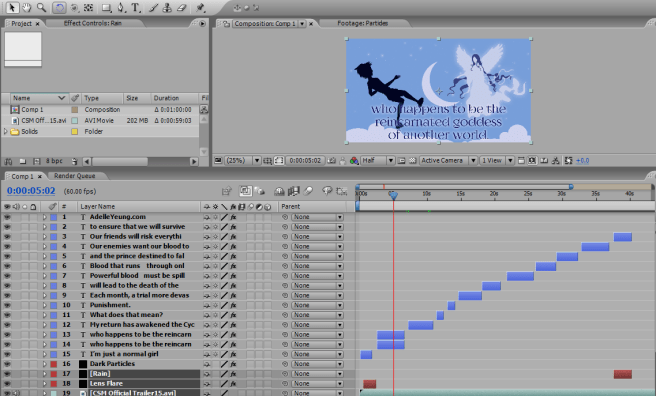Select the Rectangular Mask tool

click(106, 8)
